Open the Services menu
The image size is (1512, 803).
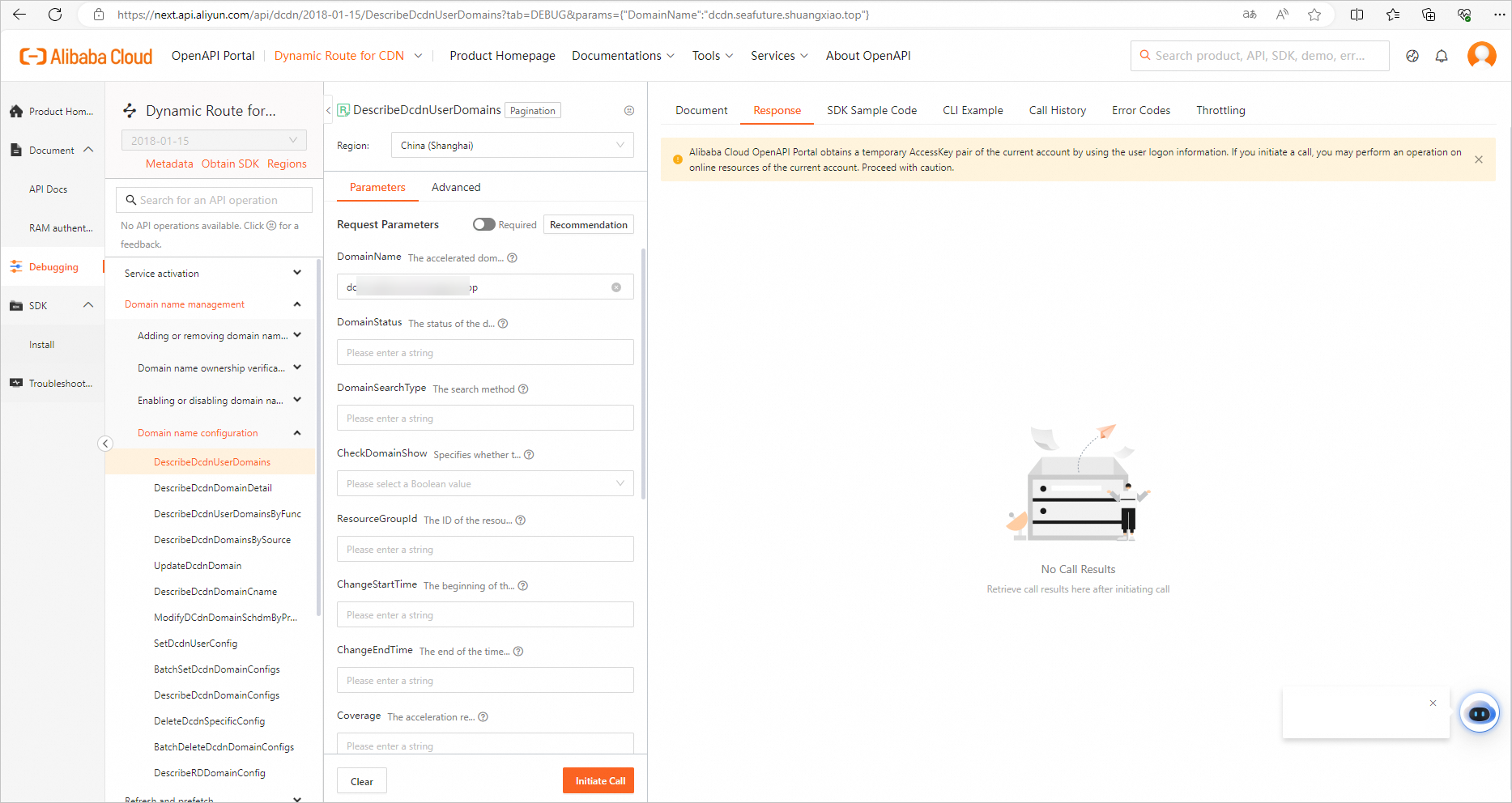pos(779,56)
